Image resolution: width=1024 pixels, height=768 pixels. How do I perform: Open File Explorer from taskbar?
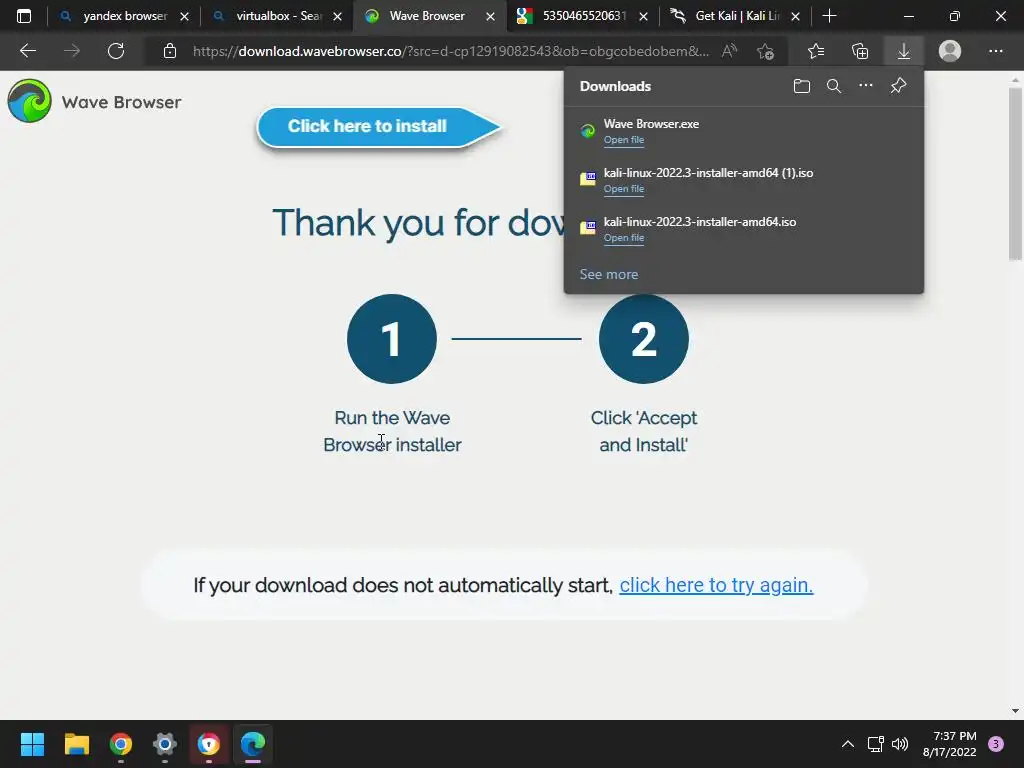(76, 744)
